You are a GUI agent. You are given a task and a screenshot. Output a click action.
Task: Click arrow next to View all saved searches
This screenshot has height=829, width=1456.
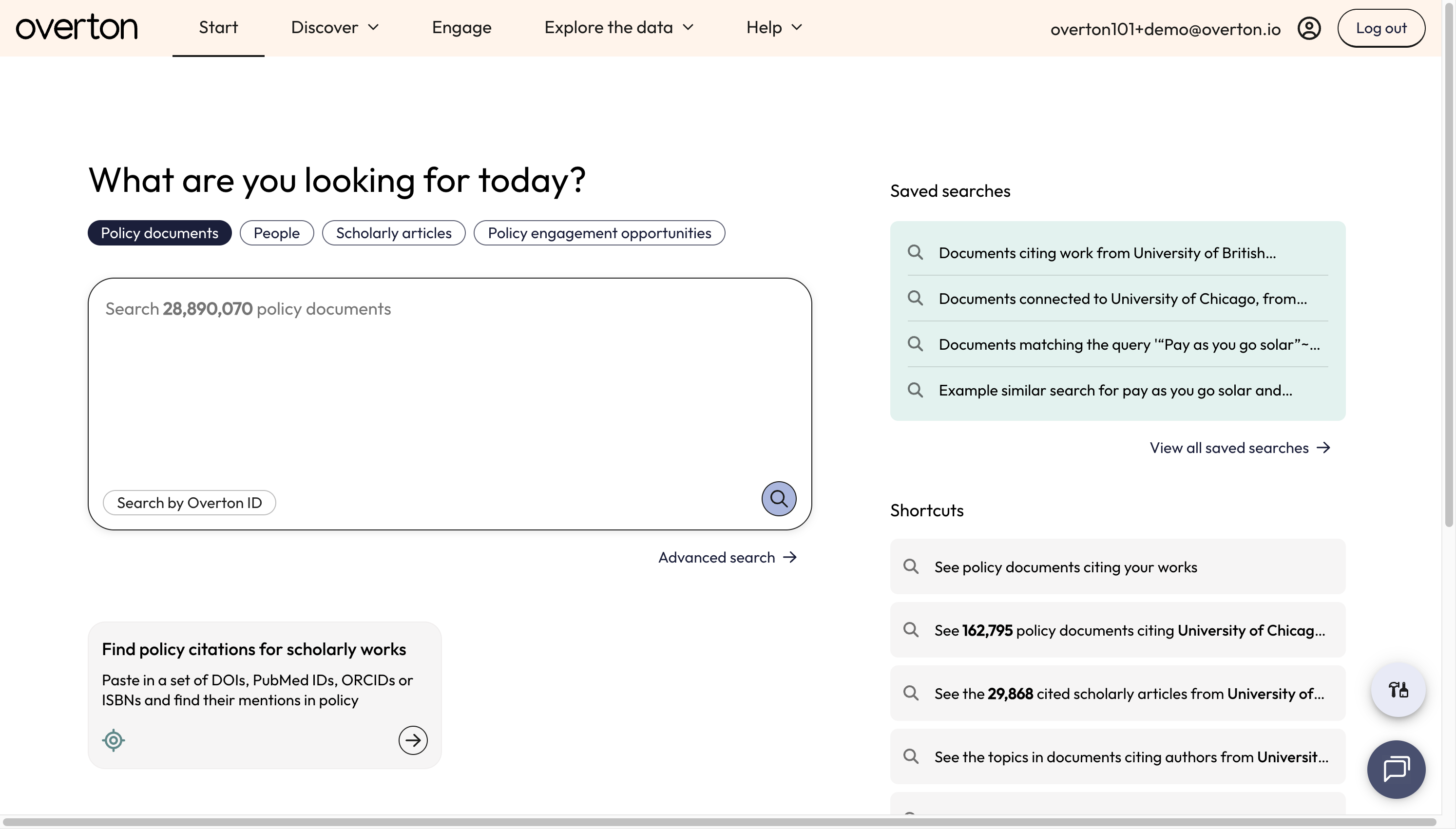1323,448
